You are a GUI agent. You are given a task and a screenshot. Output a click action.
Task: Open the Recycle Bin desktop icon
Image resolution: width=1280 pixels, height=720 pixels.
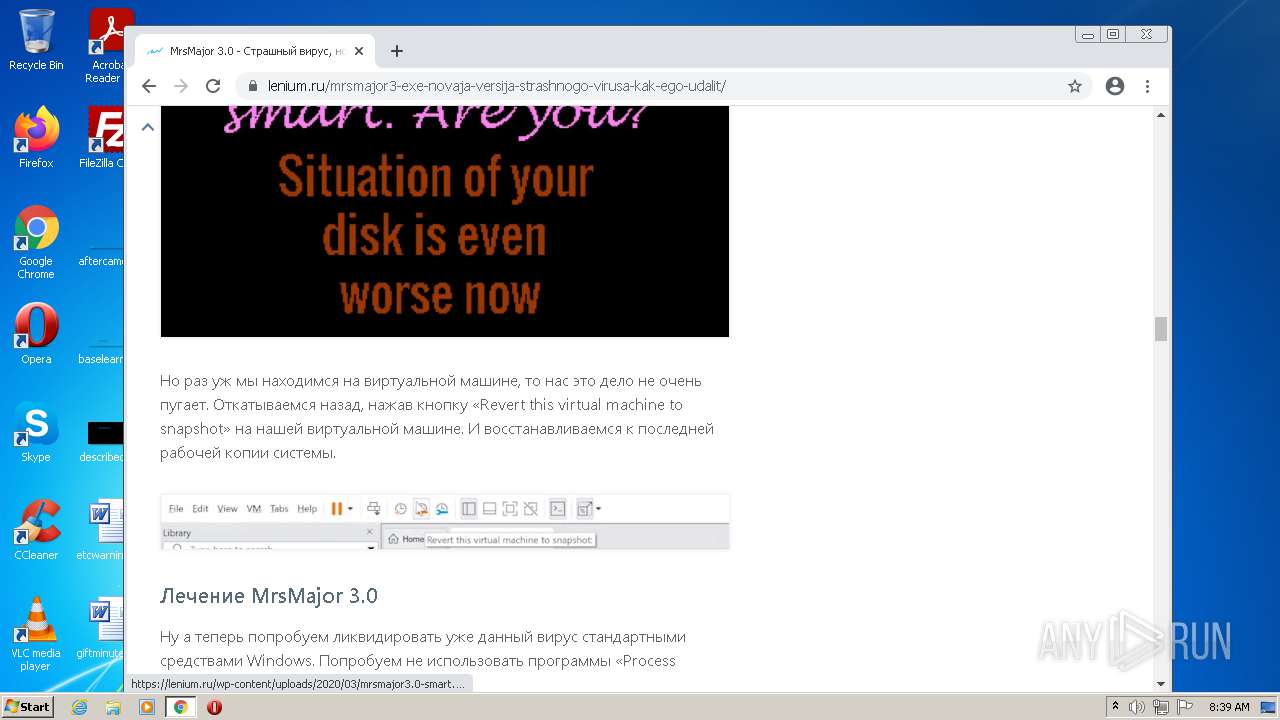point(36,40)
